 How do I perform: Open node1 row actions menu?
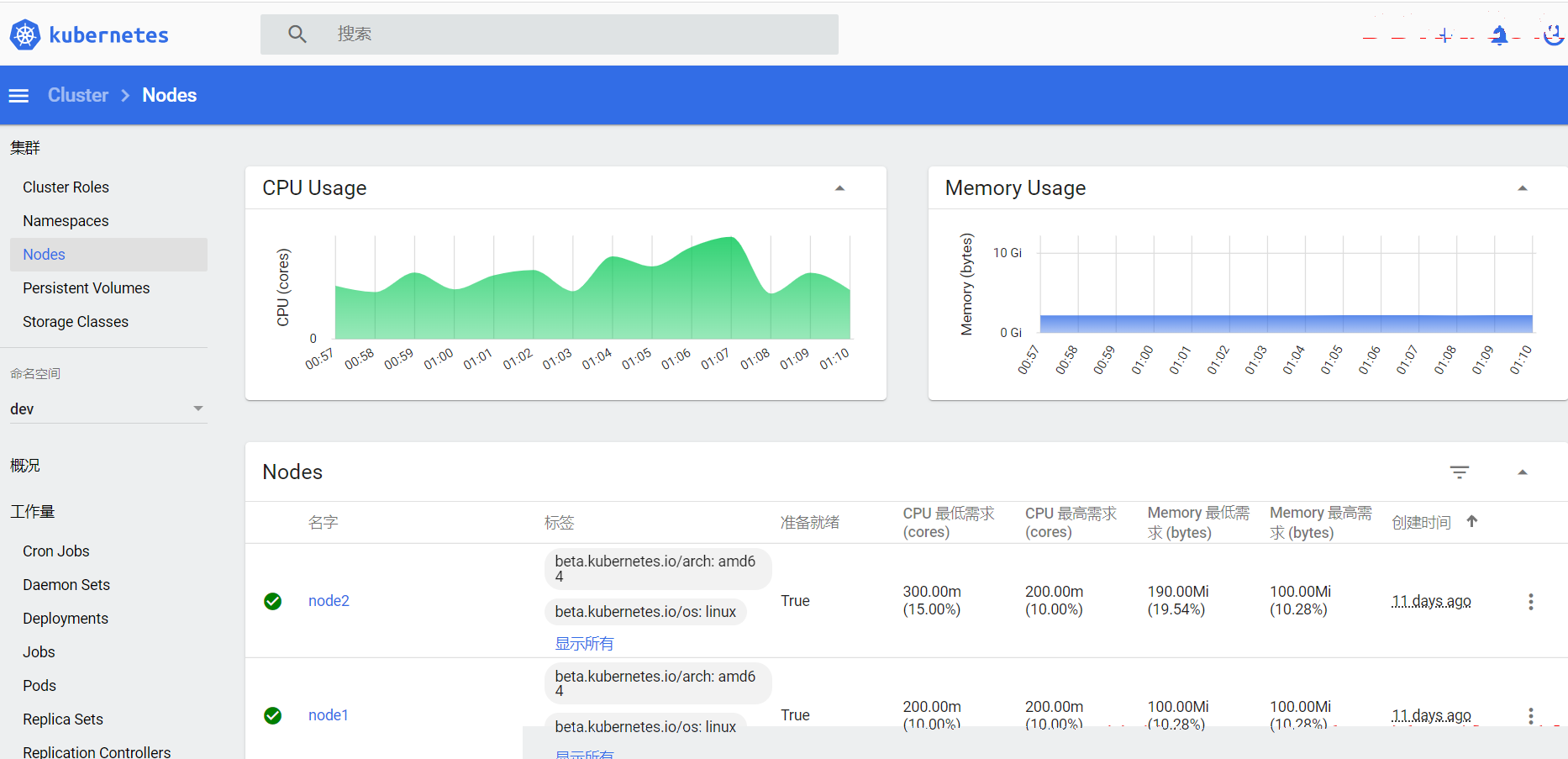(1530, 715)
